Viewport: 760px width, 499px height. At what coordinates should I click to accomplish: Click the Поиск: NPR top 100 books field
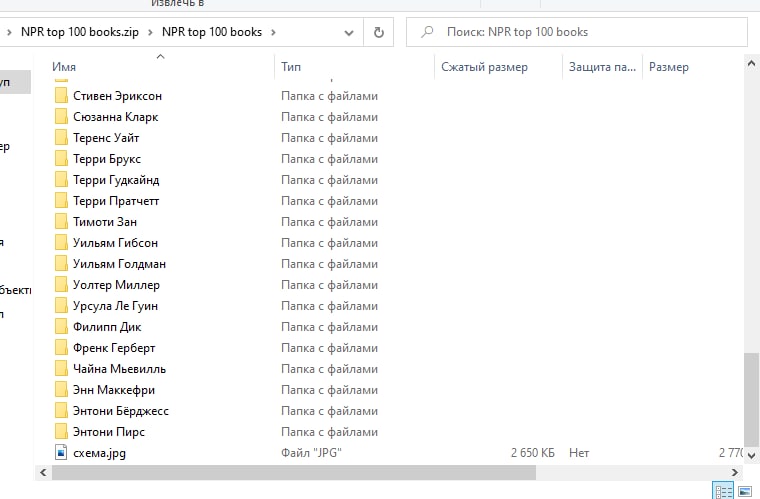tap(577, 32)
